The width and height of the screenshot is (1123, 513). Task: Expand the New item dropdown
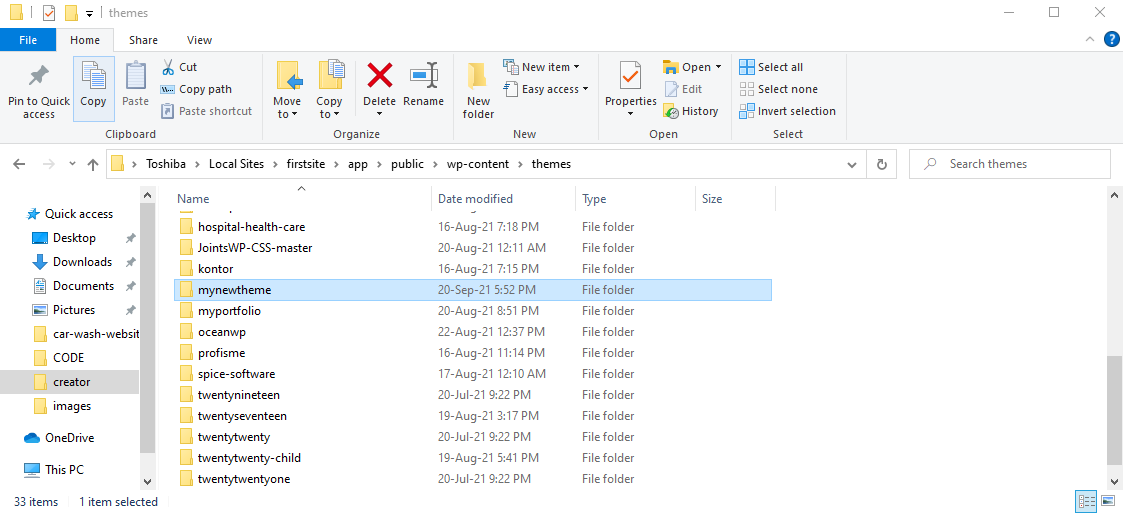tap(546, 67)
